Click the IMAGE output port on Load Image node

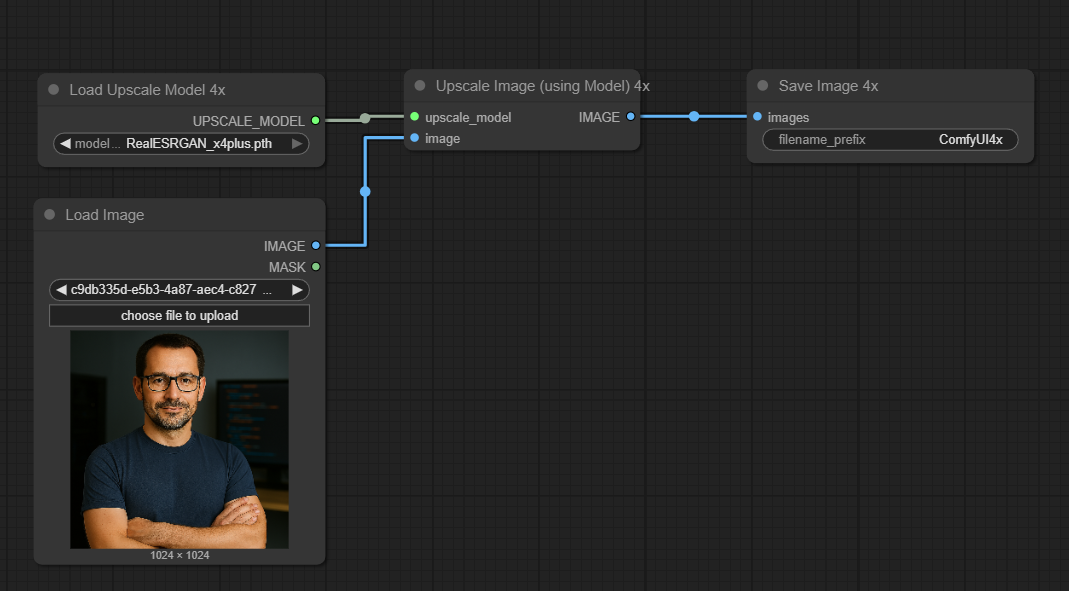tap(316, 245)
